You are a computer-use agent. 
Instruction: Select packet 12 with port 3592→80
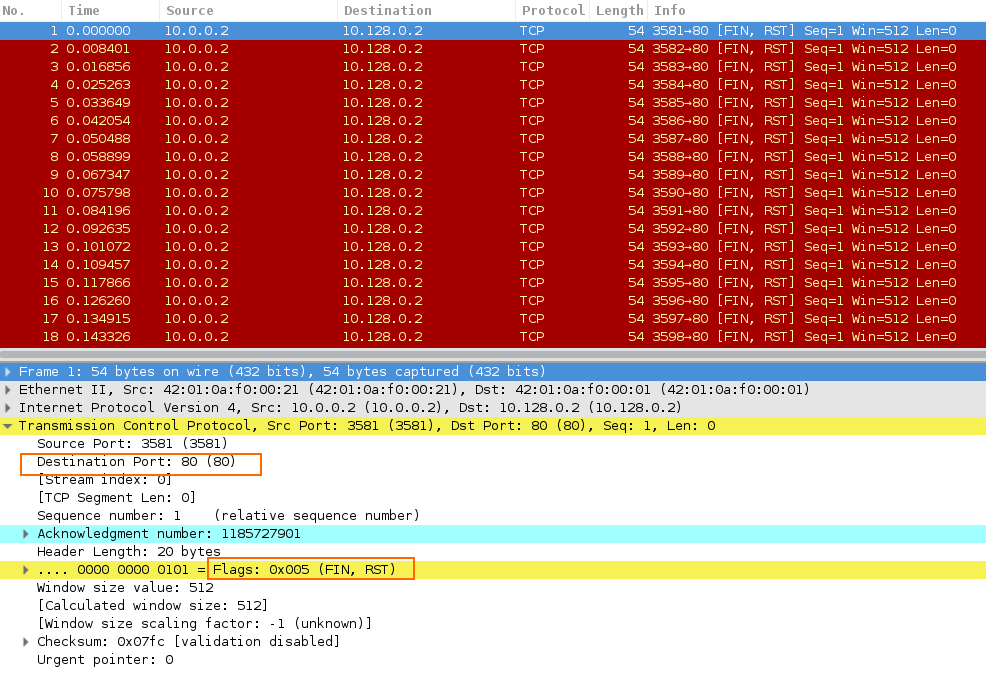tap(493, 228)
